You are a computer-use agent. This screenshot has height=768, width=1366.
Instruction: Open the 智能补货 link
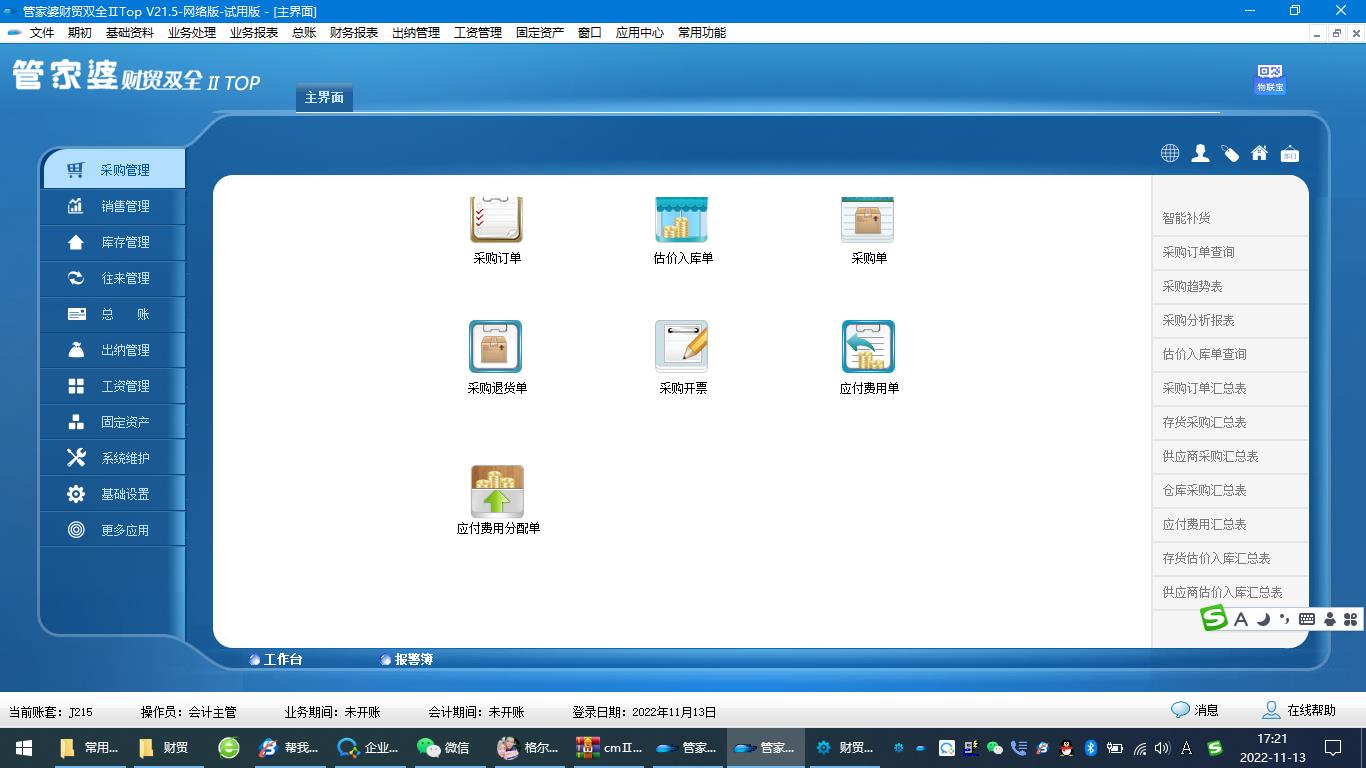(1186, 218)
